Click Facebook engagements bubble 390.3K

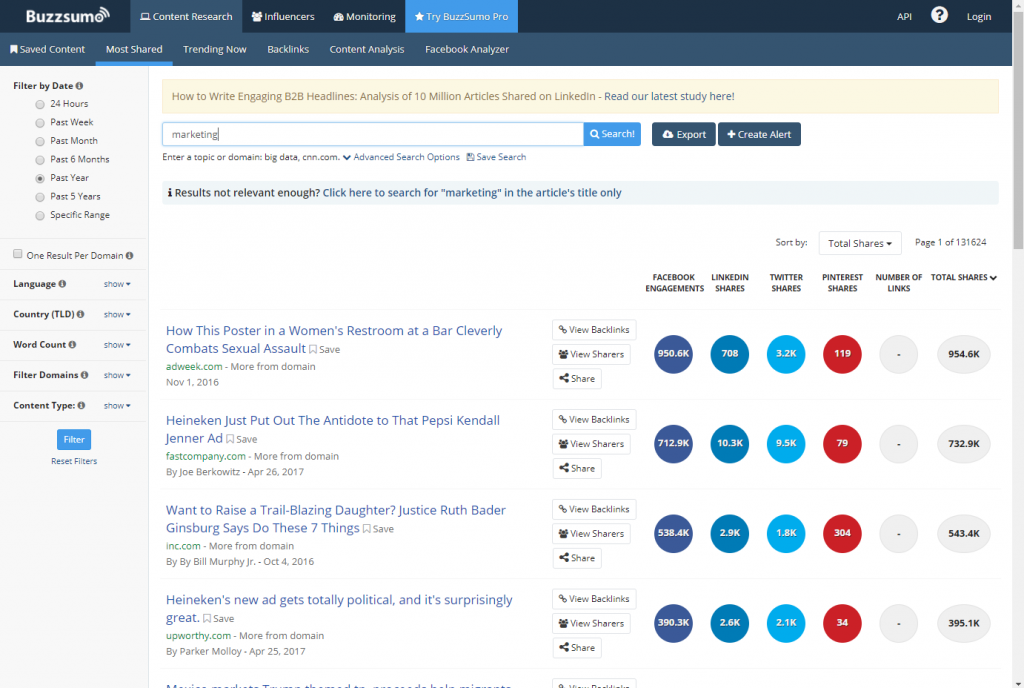[x=673, y=623]
